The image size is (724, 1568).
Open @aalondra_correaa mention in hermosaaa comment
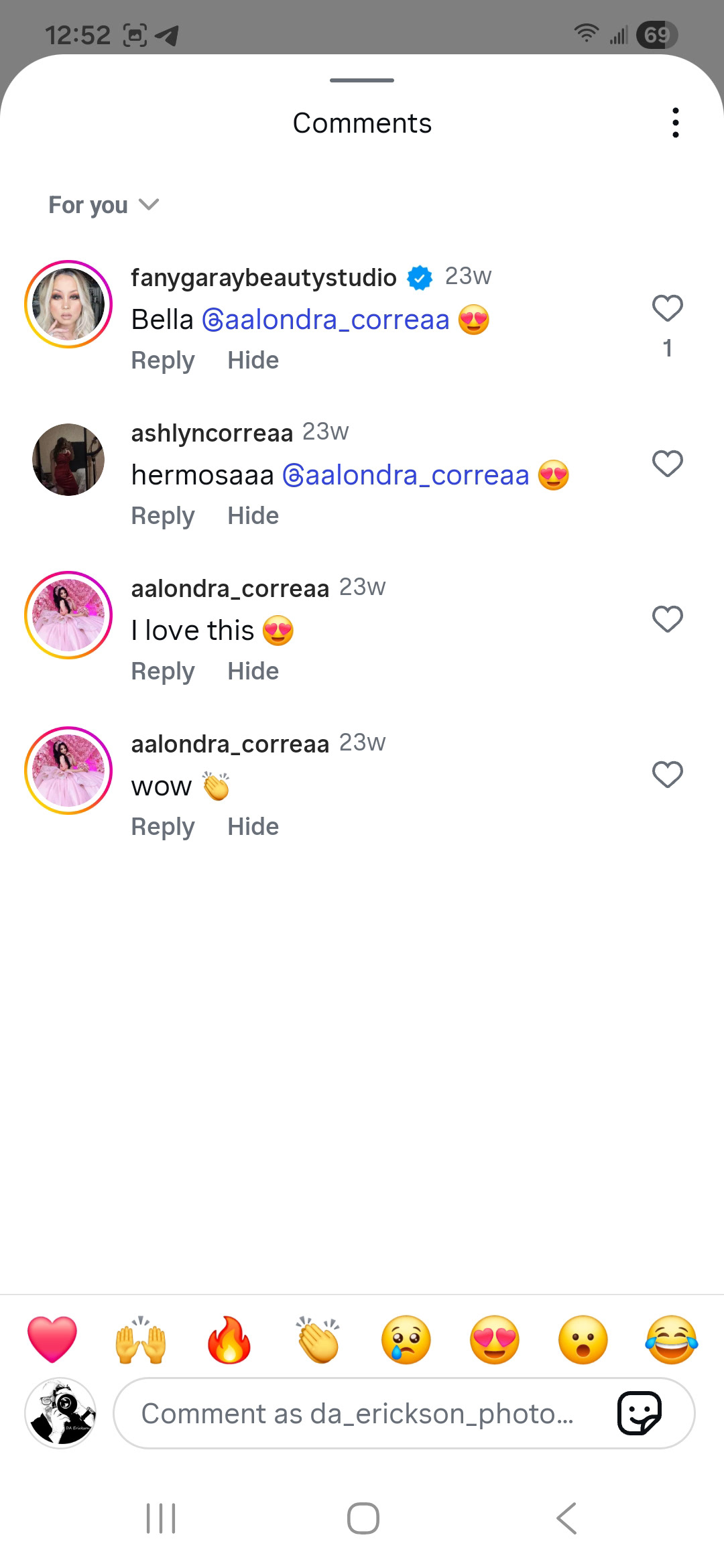(406, 475)
